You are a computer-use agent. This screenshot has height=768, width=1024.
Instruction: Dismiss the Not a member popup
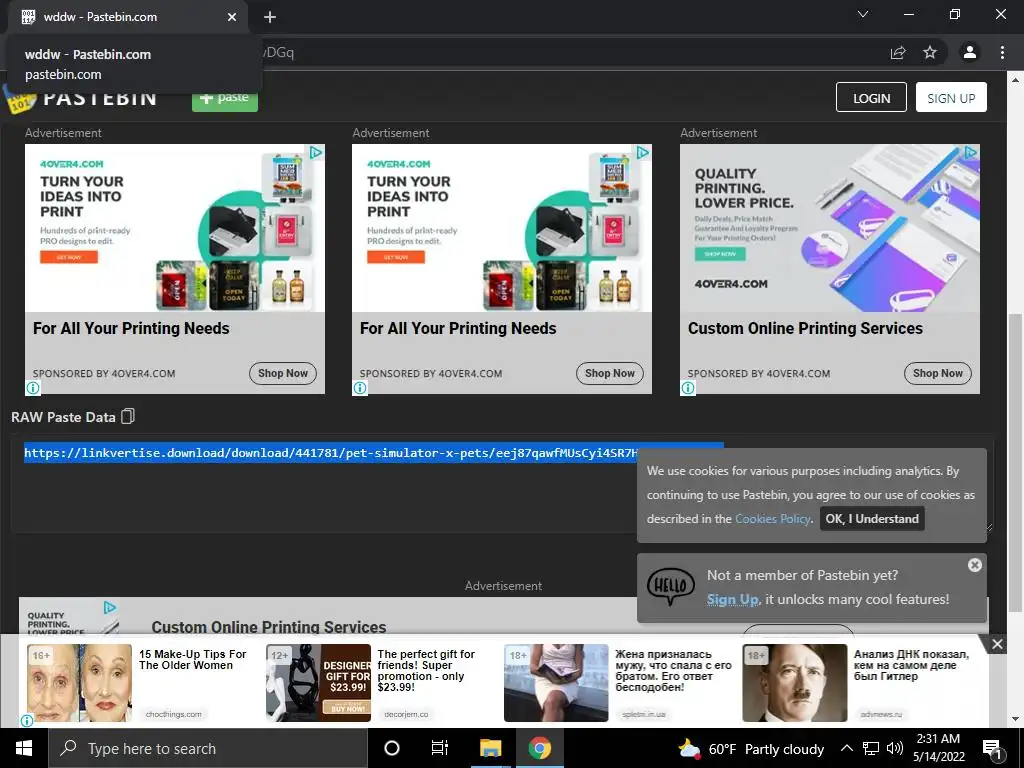pyautogui.click(x=974, y=565)
